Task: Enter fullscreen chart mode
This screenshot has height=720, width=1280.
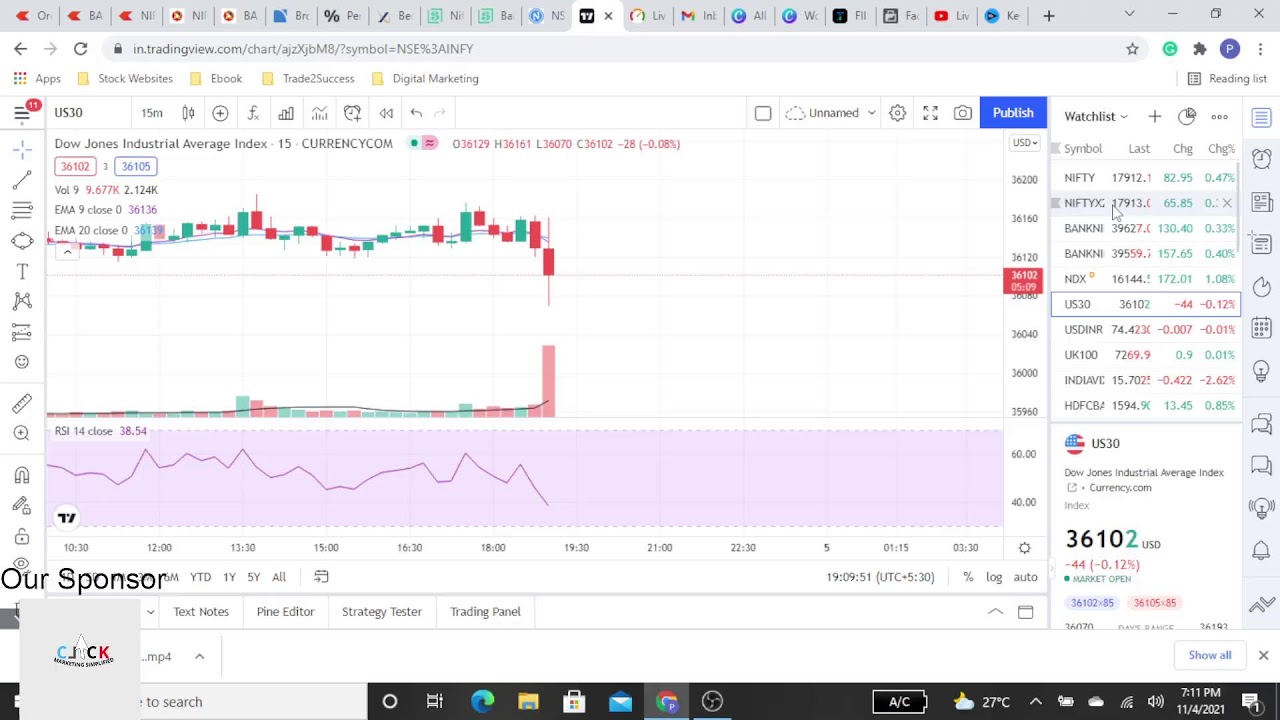Action: tap(930, 113)
